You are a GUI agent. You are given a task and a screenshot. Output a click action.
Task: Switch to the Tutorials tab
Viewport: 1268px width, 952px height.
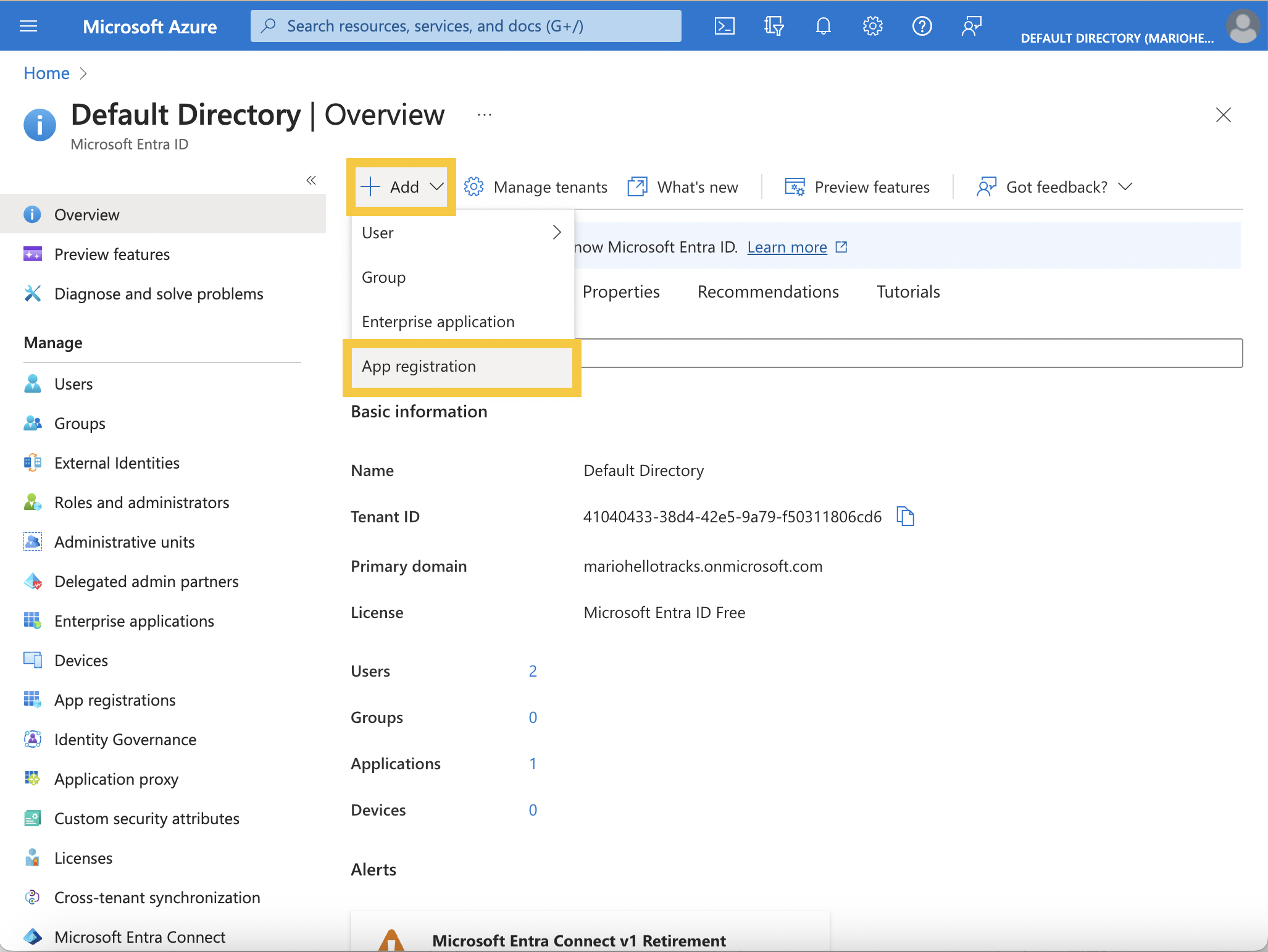coord(908,291)
